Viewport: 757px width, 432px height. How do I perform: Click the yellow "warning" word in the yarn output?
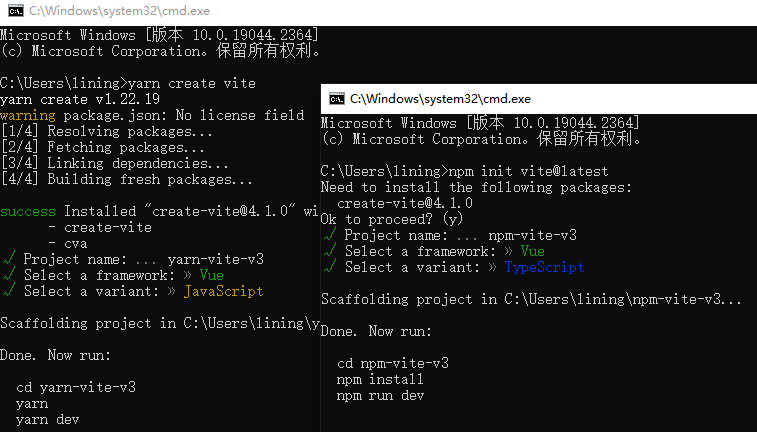click(28, 115)
